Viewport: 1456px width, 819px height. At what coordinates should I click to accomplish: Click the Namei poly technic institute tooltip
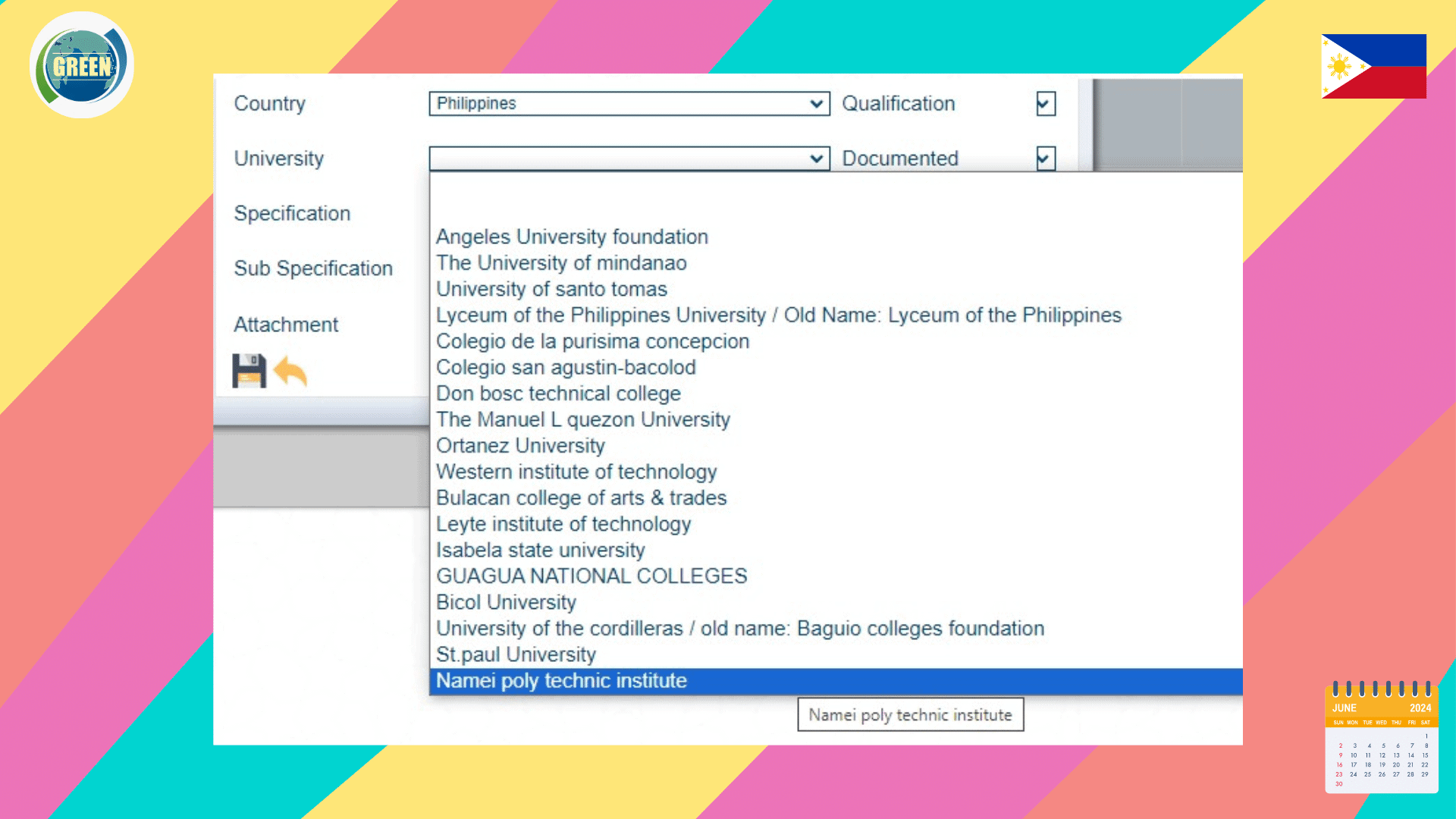pos(910,714)
